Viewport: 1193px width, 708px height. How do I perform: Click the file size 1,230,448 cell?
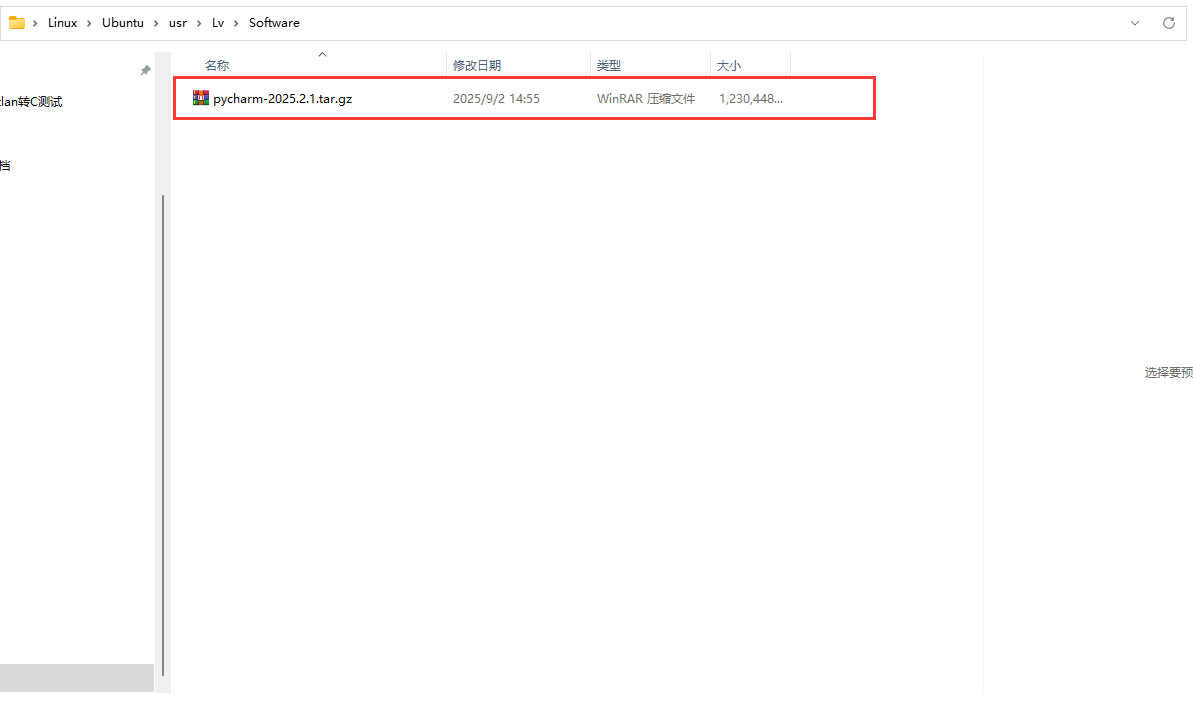coord(751,99)
